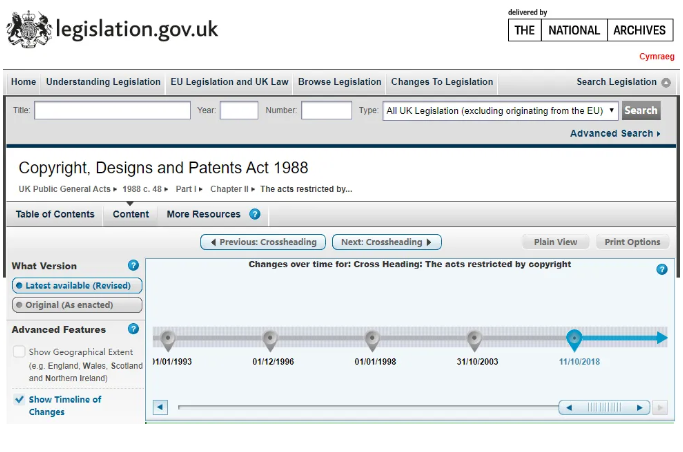Select the 01/12/1996 timeline marker
The width and height of the screenshot is (683, 452).
270,340
